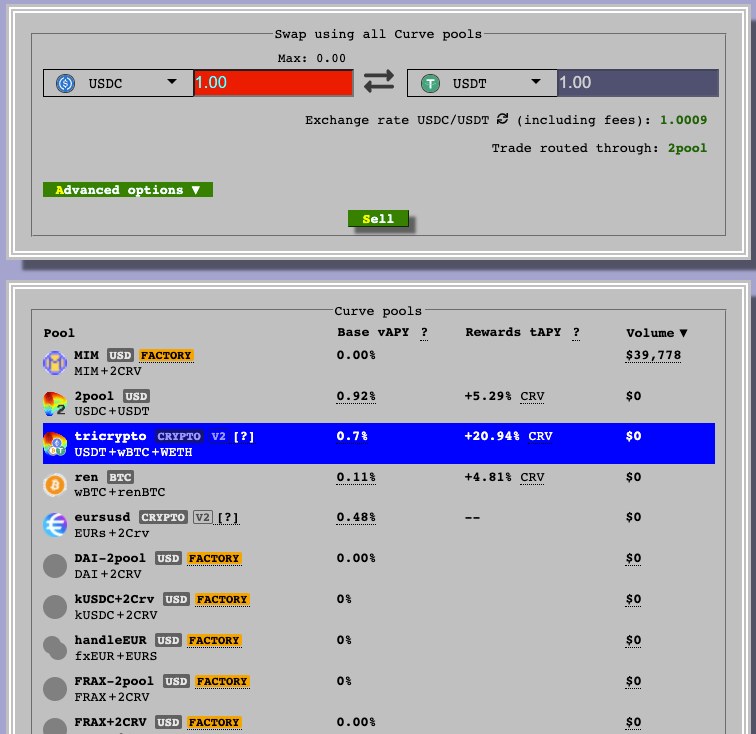This screenshot has width=756, height=734.
Task: Click the FRAX-2pool FACTORY badge
Action: click(x=222, y=681)
